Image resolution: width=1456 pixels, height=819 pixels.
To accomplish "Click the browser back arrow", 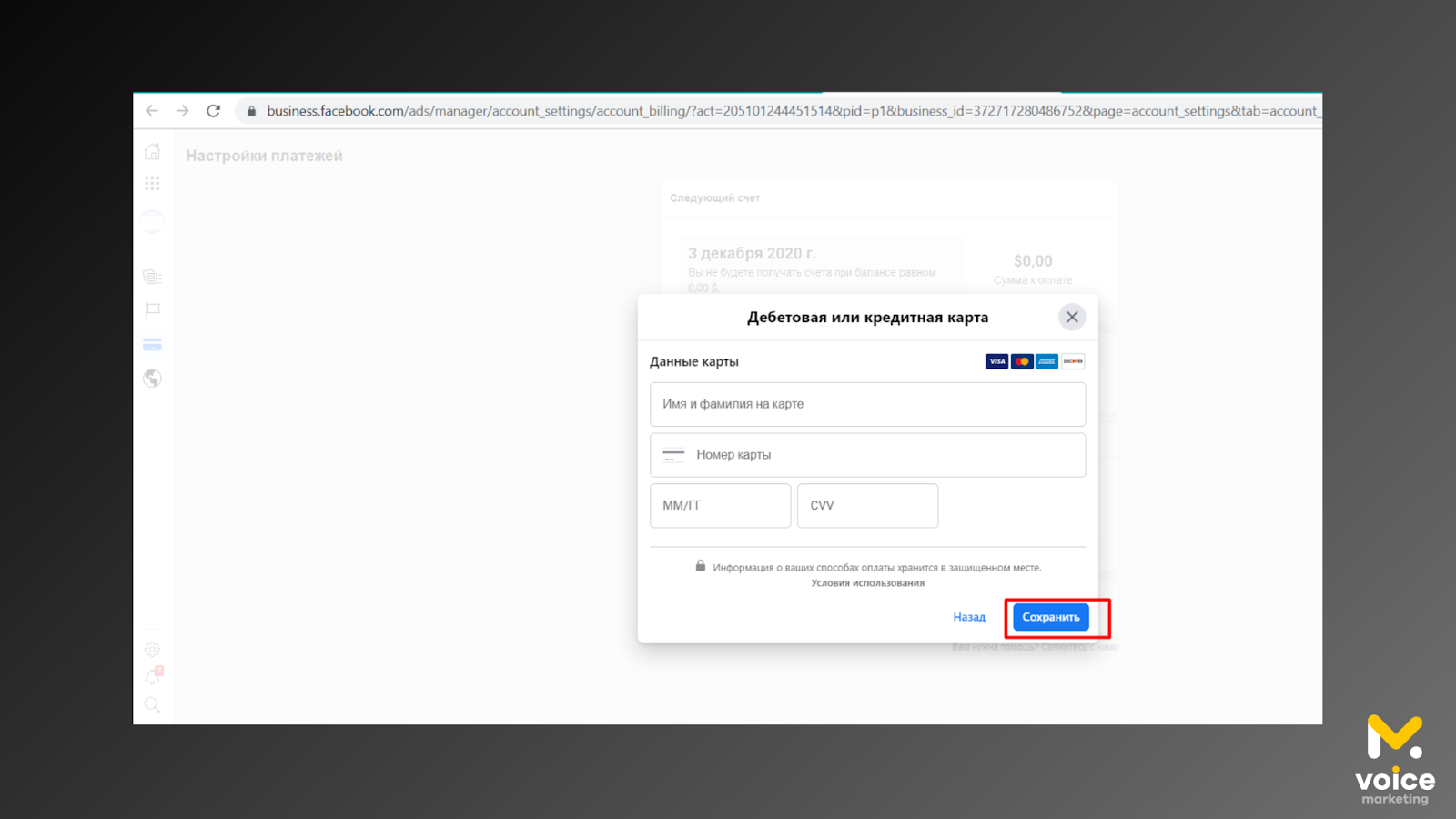I will click(152, 111).
